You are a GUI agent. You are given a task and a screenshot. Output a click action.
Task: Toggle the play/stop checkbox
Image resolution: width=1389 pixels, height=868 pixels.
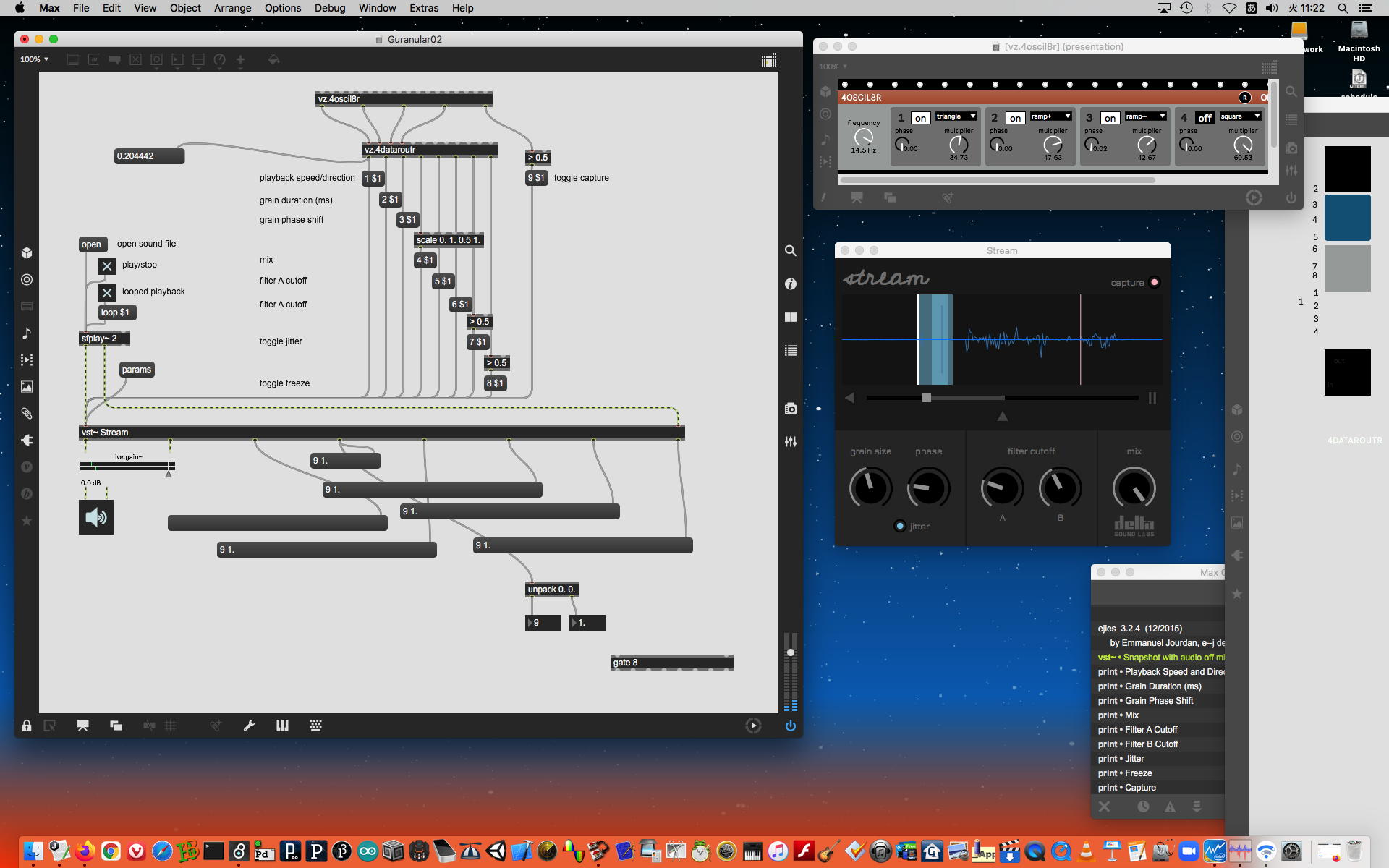(107, 265)
